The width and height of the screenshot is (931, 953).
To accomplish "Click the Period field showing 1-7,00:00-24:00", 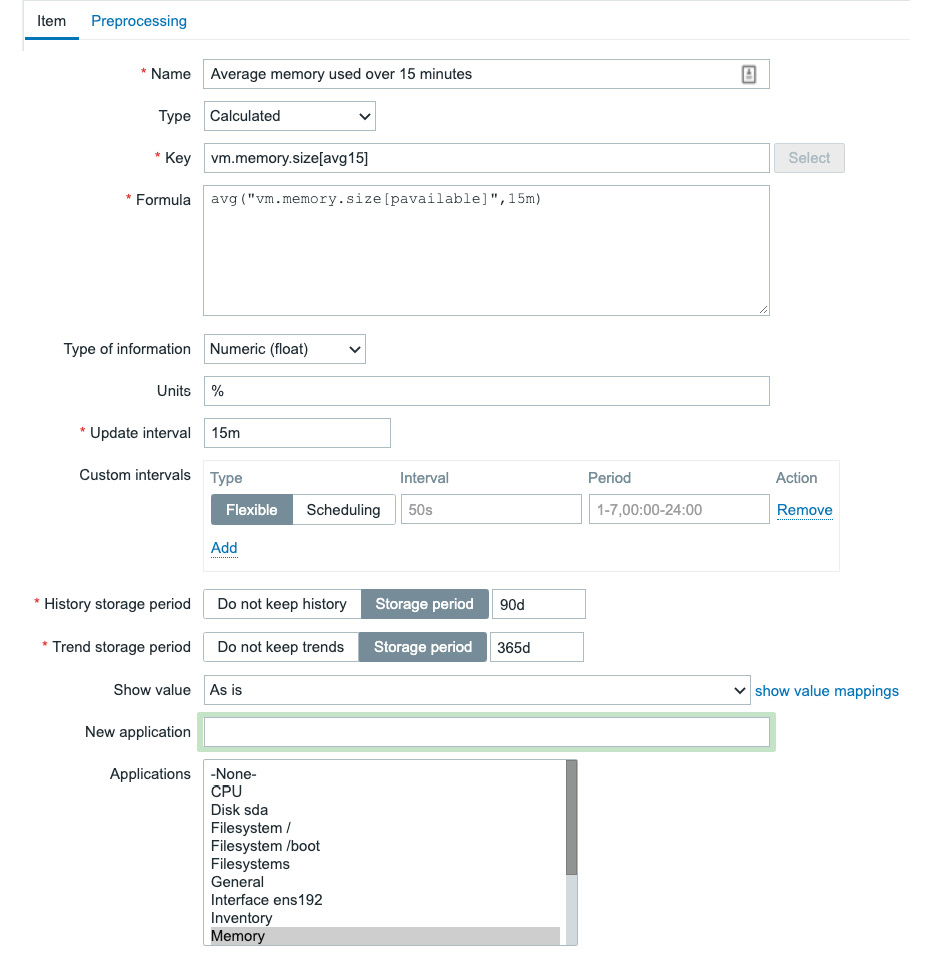I will click(x=679, y=509).
